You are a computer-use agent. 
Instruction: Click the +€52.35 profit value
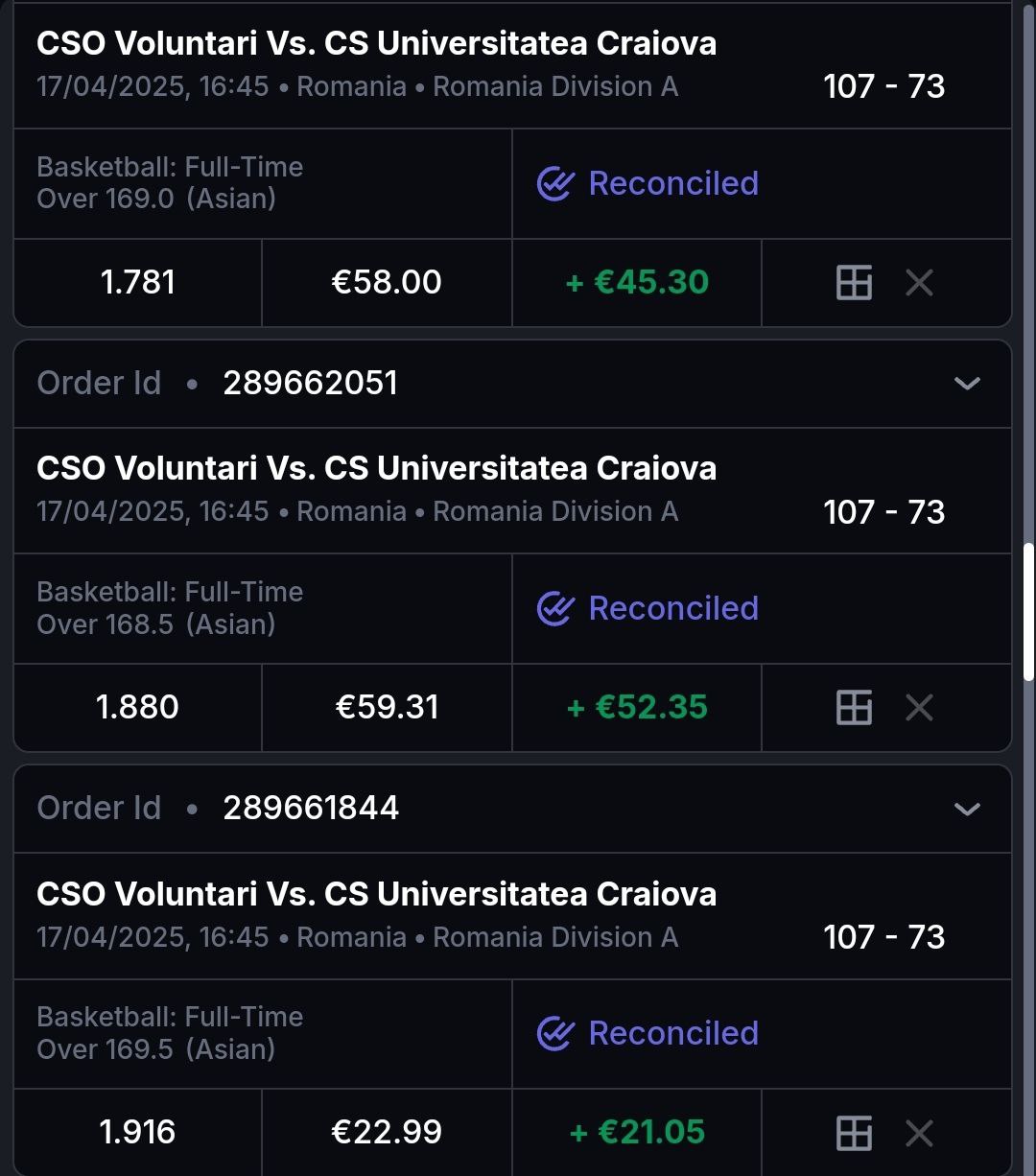pos(637,708)
